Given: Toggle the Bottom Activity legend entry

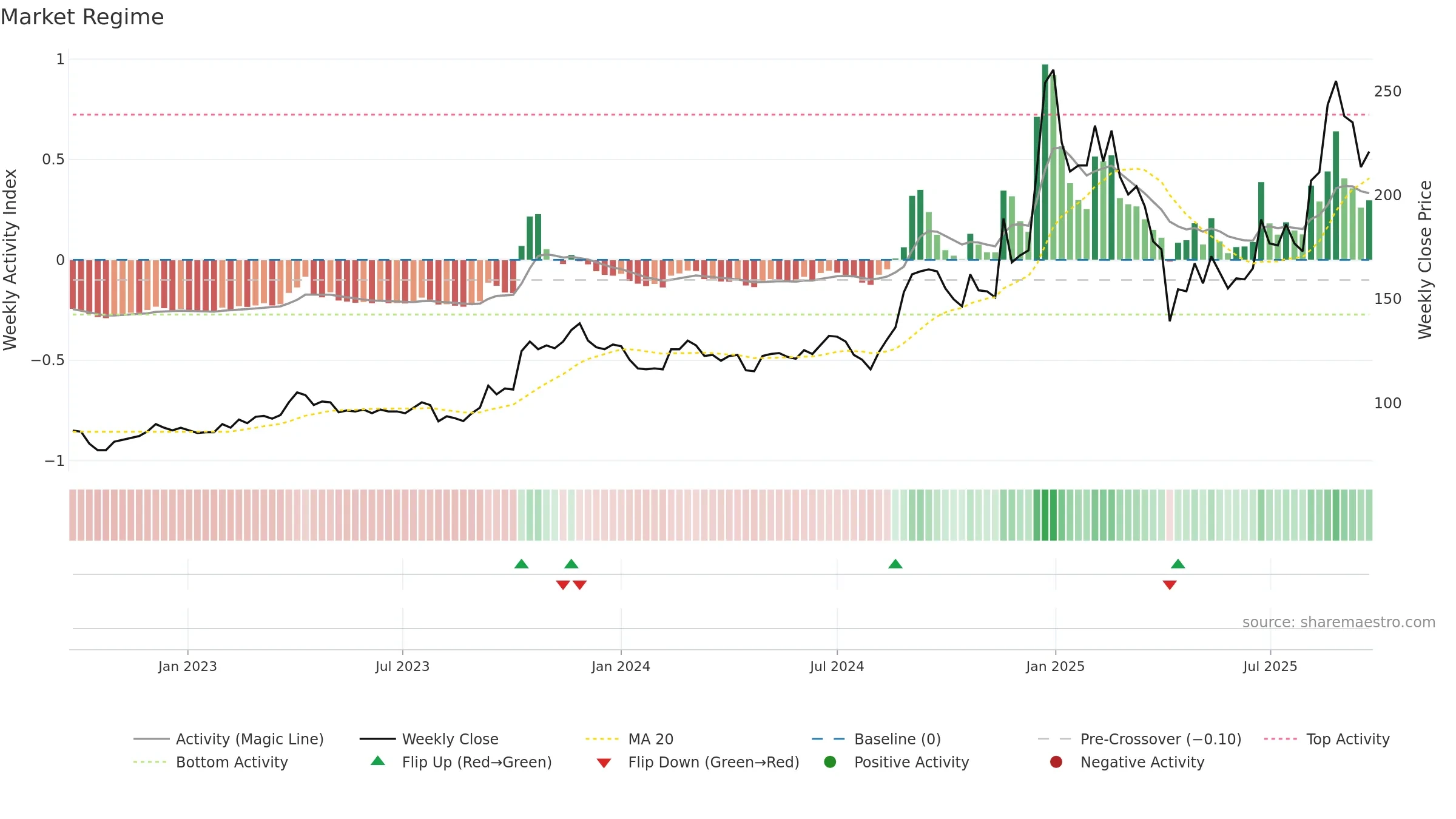Looking at the screenshot, I should click(211, 762).
